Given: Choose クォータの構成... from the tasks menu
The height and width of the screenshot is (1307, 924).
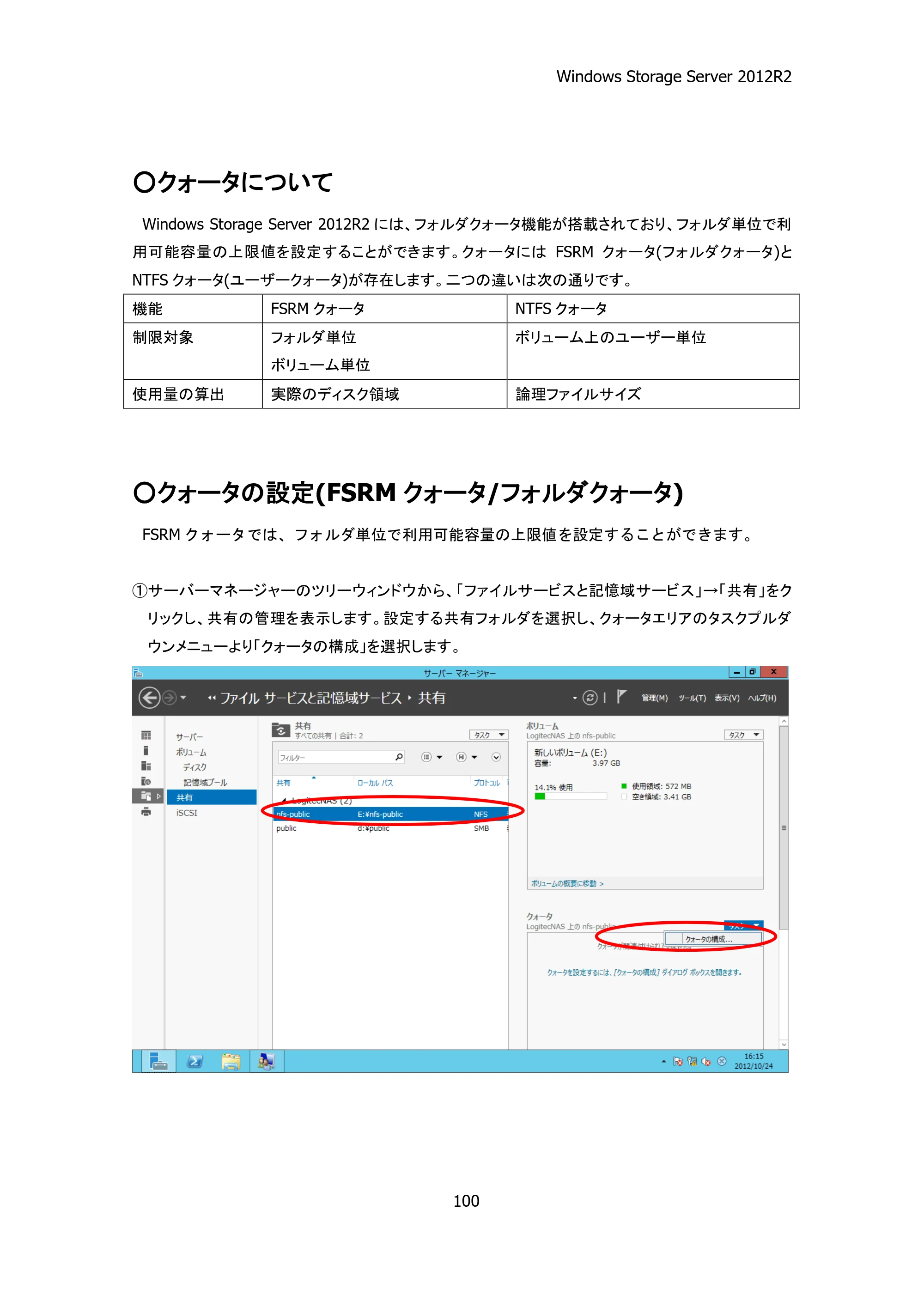Looking at the screenshot, I should click(713, 939).
